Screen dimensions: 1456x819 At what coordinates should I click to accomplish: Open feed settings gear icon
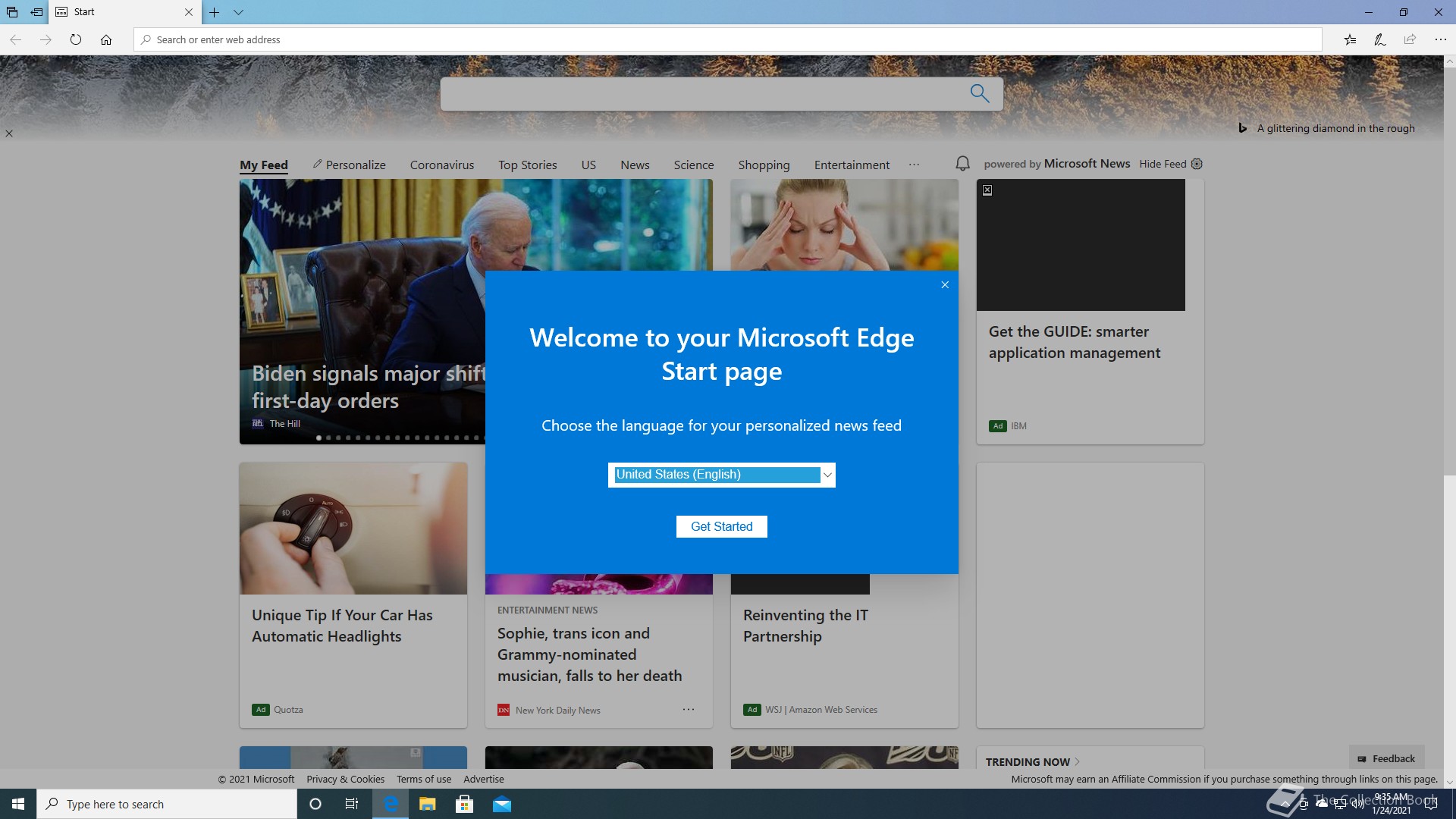(x=1197, y=164)
